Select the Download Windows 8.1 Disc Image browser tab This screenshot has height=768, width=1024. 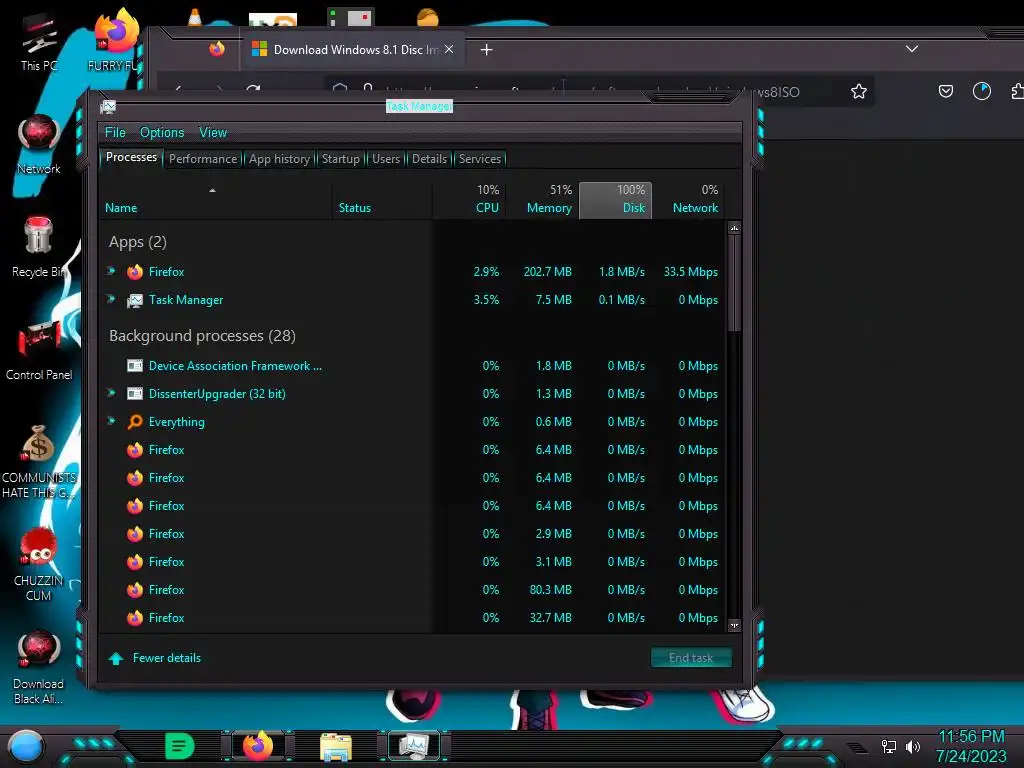353,50
